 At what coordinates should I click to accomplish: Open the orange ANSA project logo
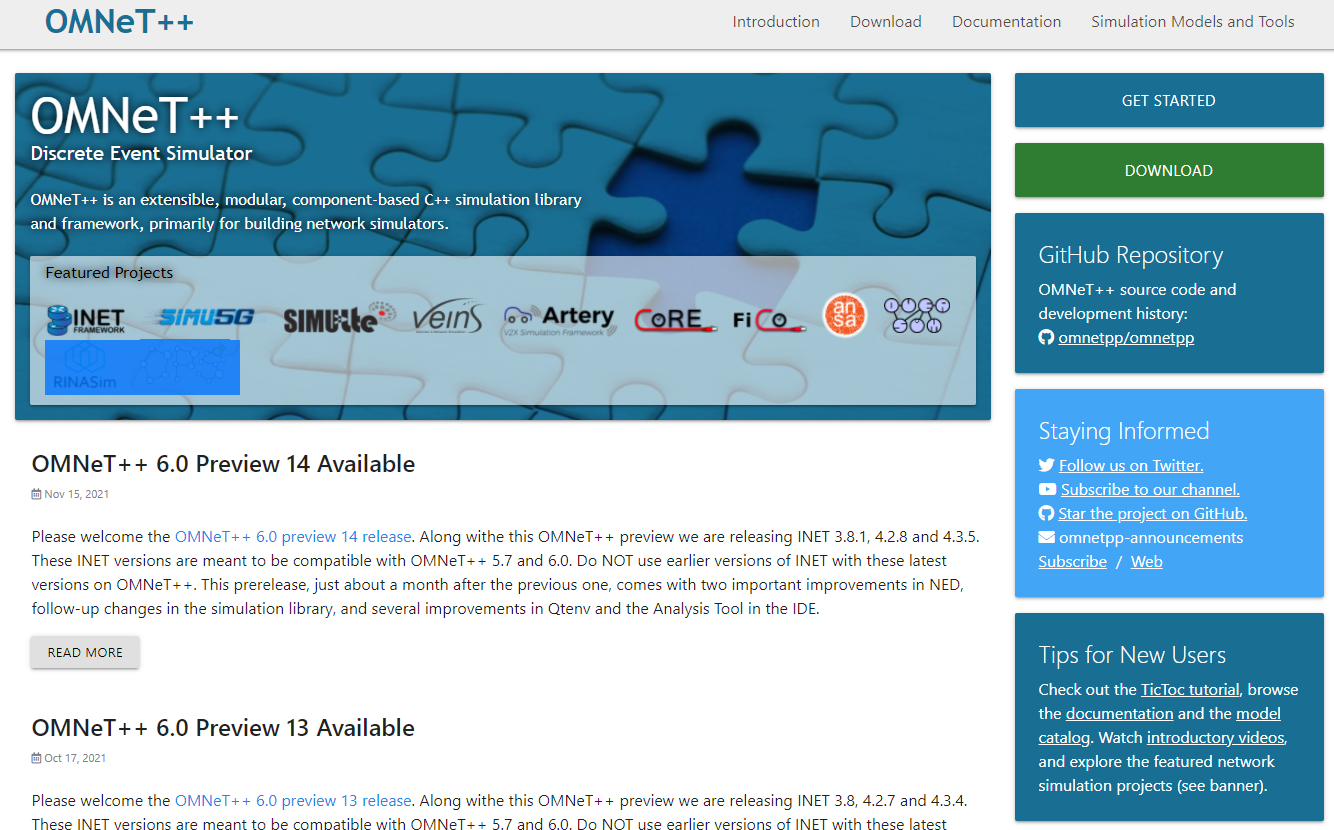pyautogui.click(x=844, y=315)
